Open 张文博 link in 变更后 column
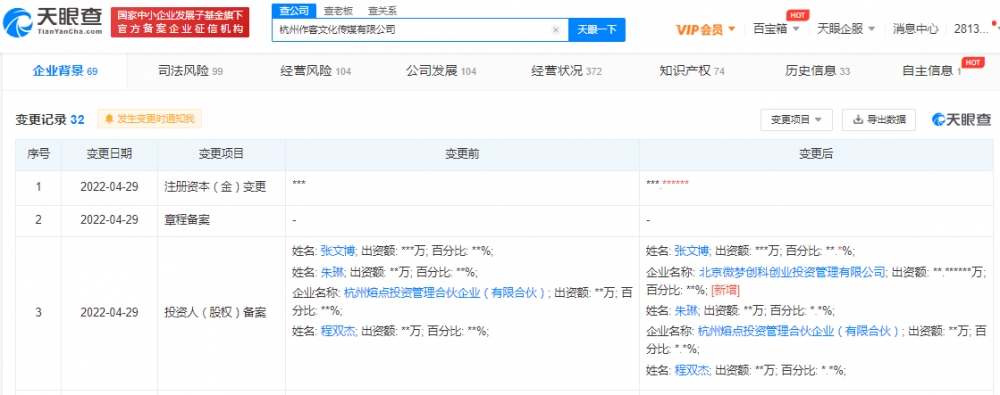 (691, 251)
